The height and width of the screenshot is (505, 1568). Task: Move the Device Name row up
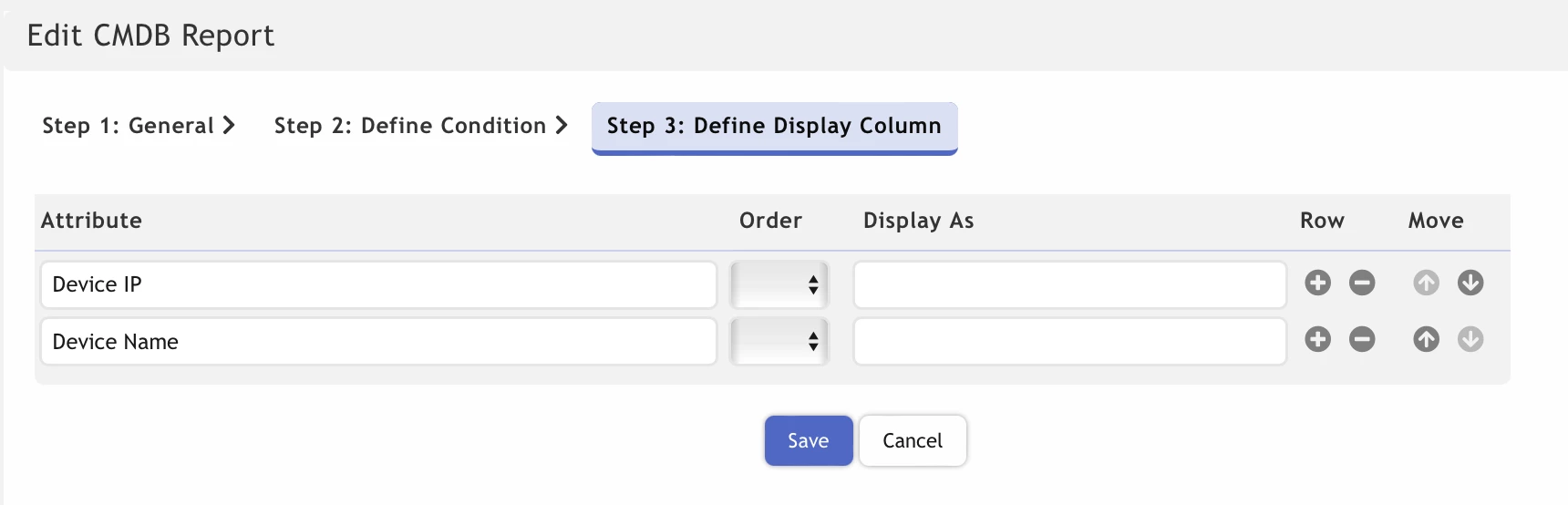(1427, 339)
